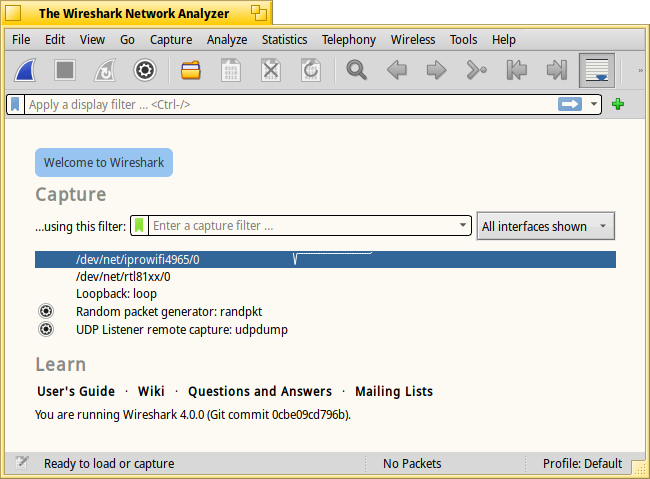Click the close capture file icon

[x=271, y=70]
